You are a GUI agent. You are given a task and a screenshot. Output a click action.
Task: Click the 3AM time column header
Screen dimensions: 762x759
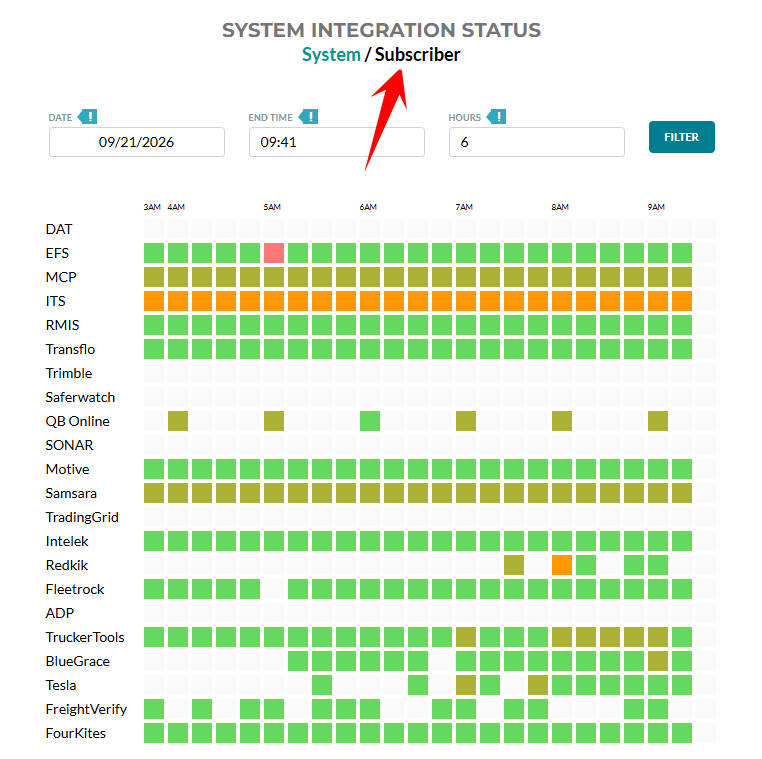point(152,207)
